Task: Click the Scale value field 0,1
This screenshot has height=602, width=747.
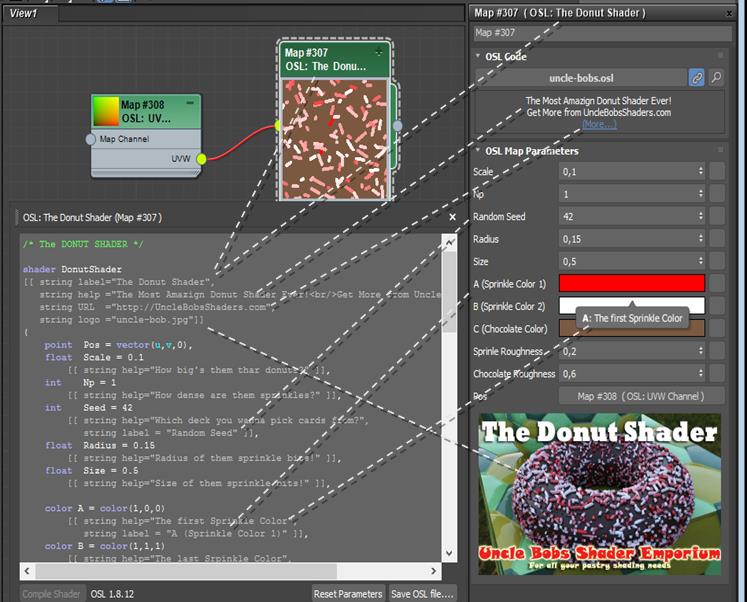Action: click(628, 171)
